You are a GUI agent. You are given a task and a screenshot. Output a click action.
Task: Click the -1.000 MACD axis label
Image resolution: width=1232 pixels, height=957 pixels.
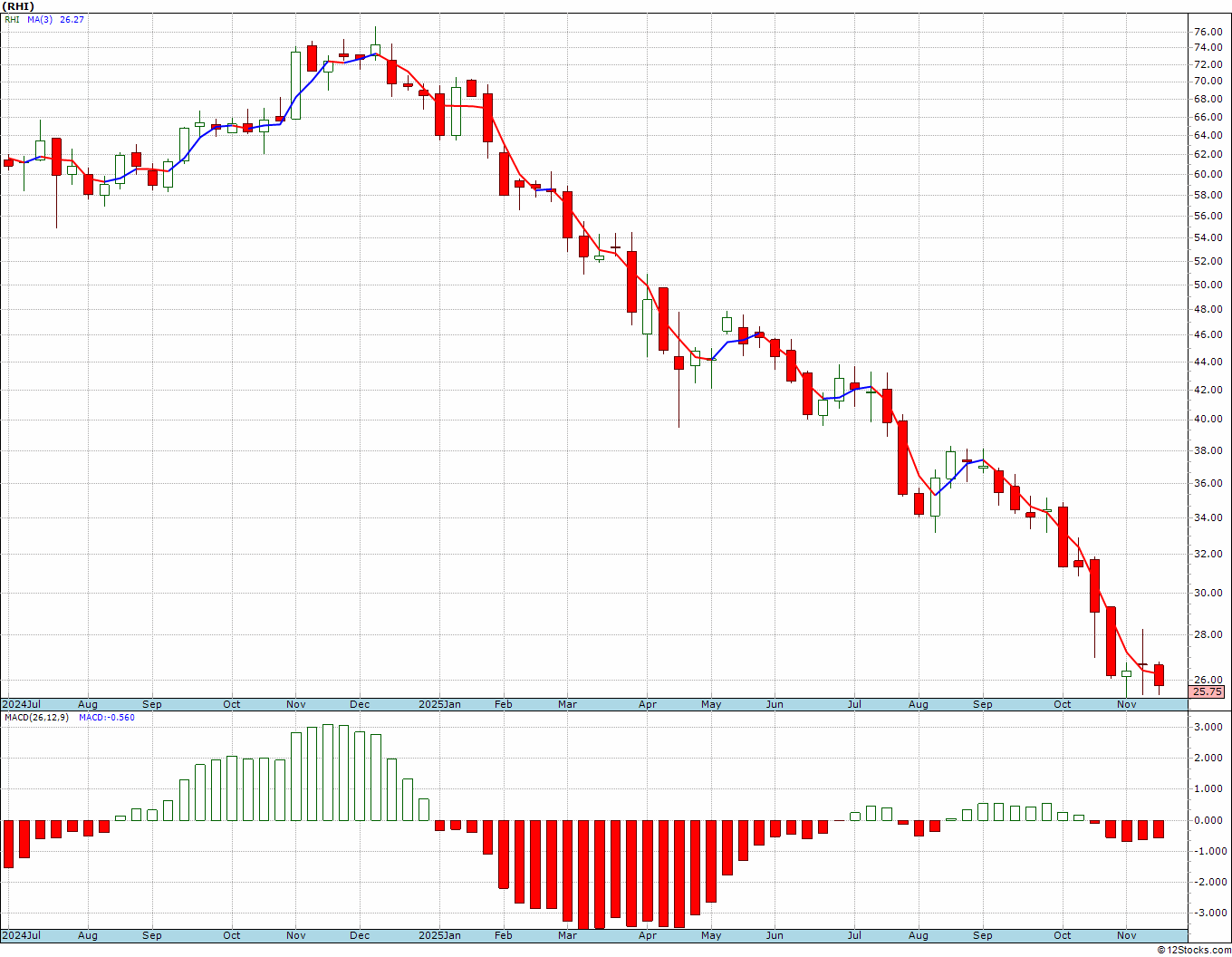[1209, 851]
